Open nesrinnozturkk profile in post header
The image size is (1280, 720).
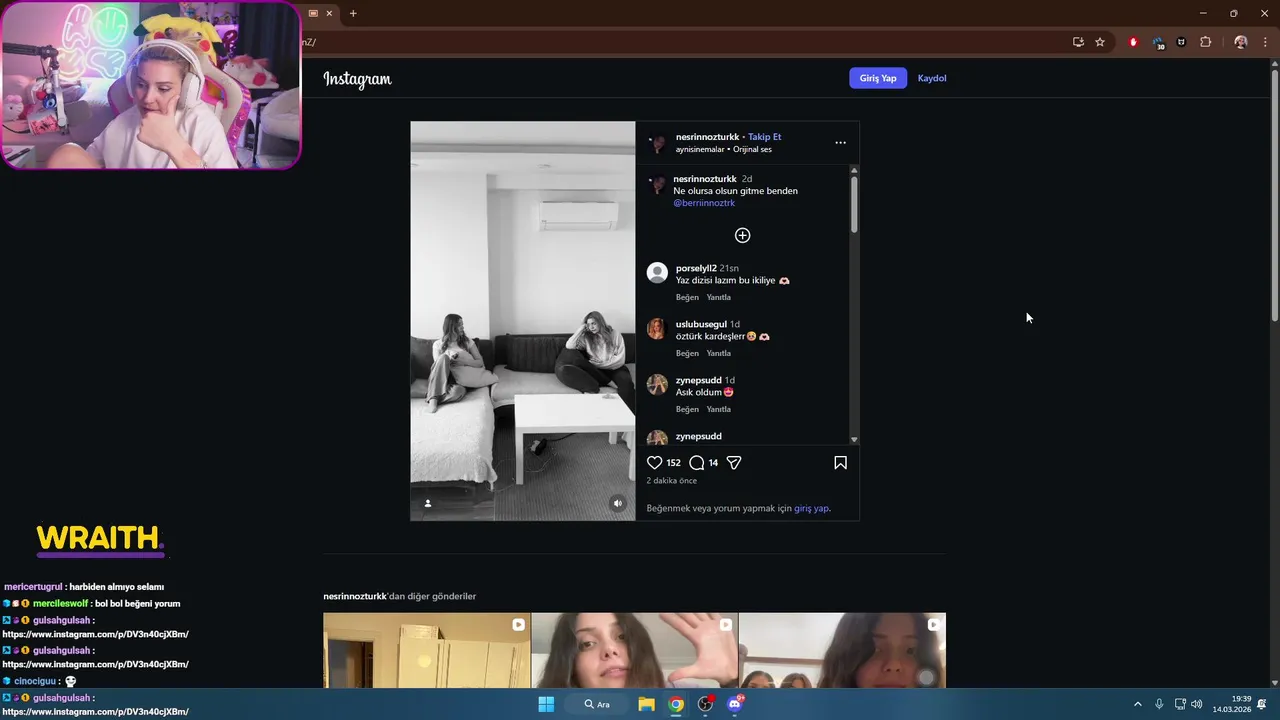pos(707,137)
